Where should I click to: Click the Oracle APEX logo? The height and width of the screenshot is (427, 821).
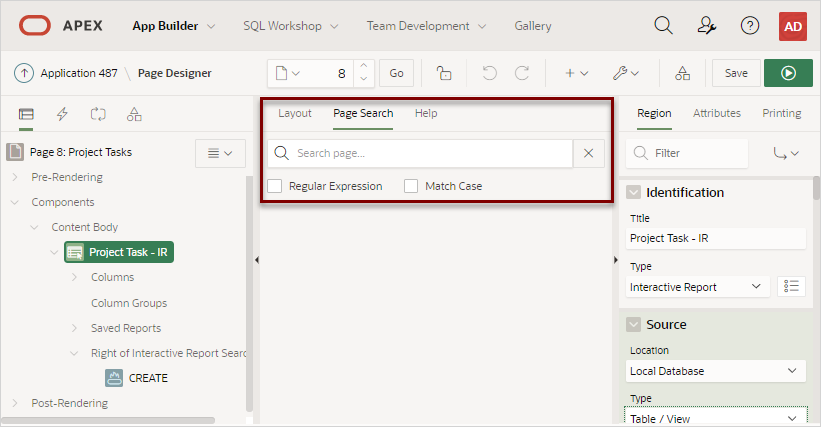coord(35,26)
